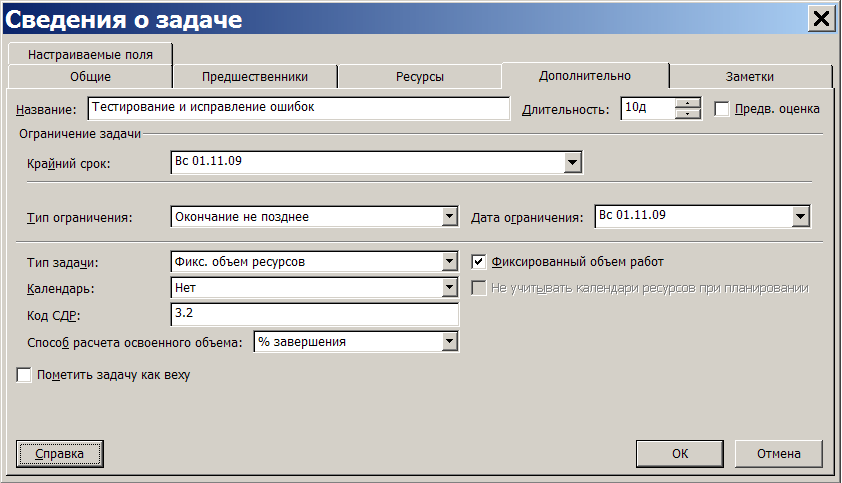Open the Календарь dropdown list
The image size is (842, 483).
[449, 288]
